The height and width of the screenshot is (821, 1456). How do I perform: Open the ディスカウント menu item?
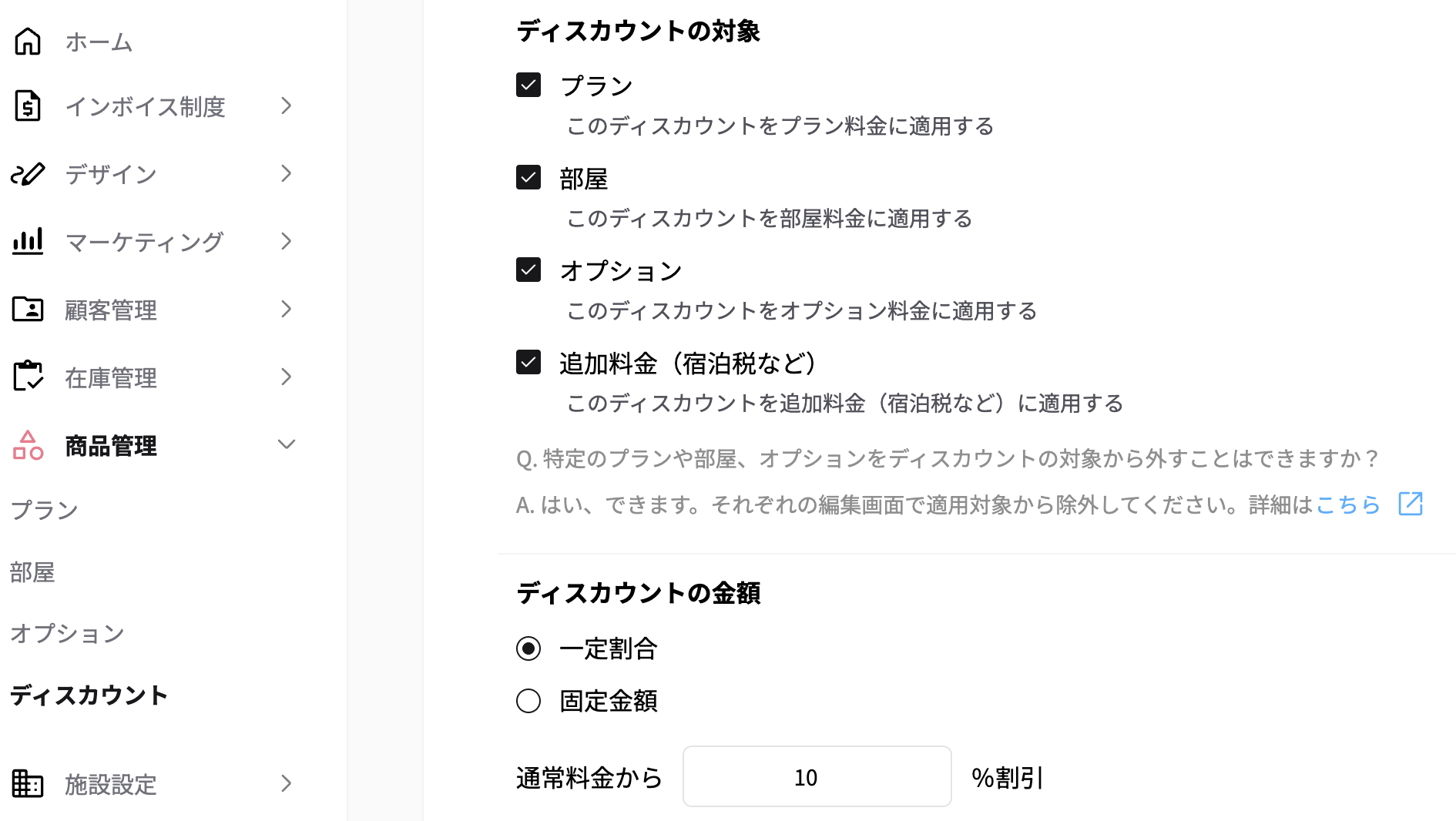[x=88, y=695]
